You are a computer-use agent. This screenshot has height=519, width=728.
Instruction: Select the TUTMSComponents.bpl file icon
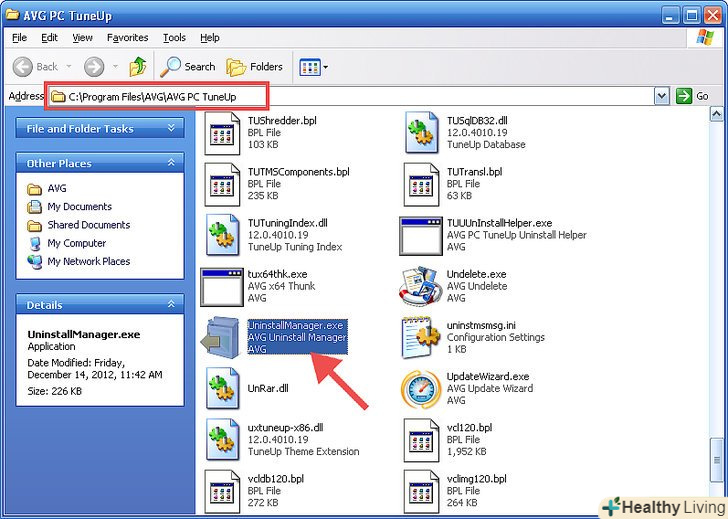222,184
